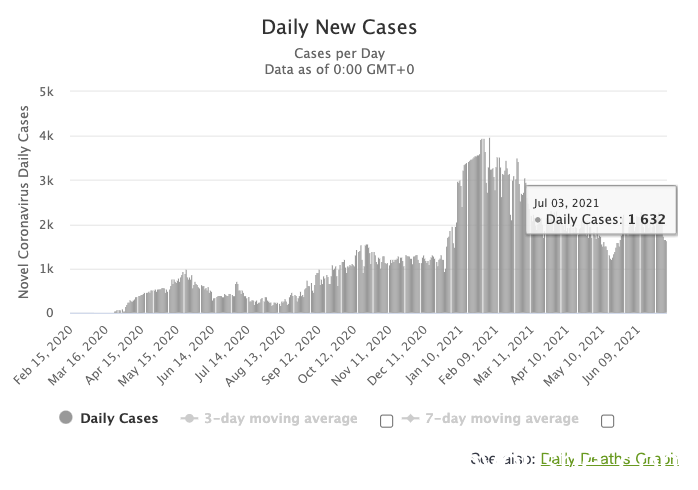Click the 5k y-axis label
This screenshot has height=490, width=698.
(46, 92)
